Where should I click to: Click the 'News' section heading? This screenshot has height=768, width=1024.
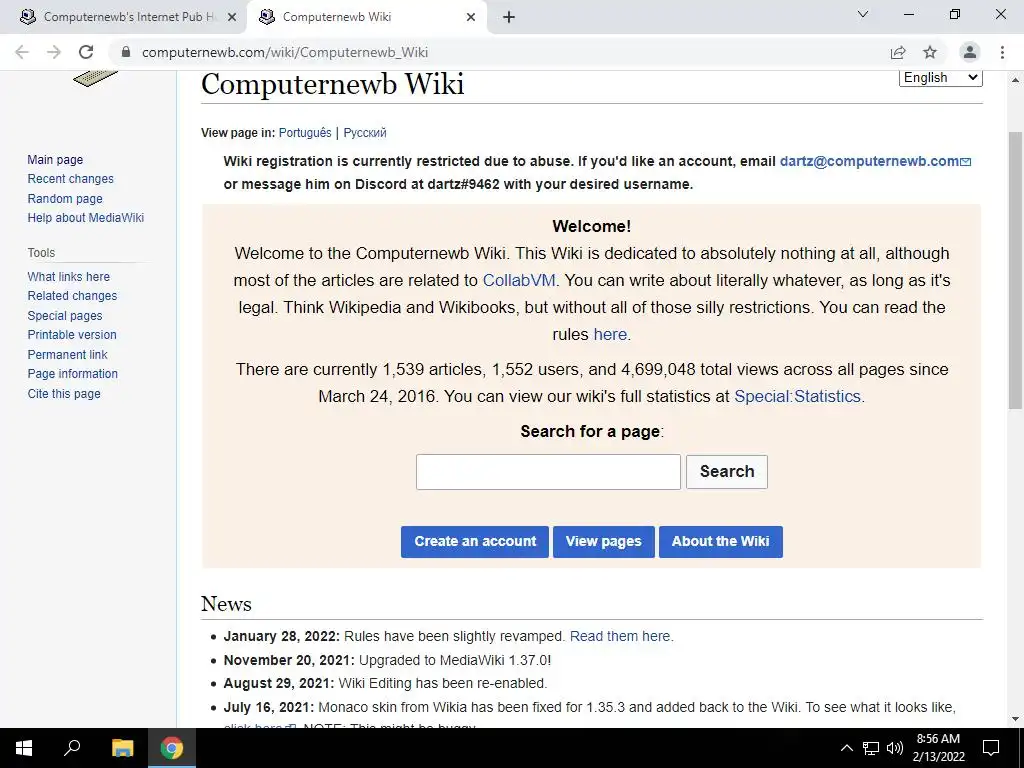(x=226, y=603)
